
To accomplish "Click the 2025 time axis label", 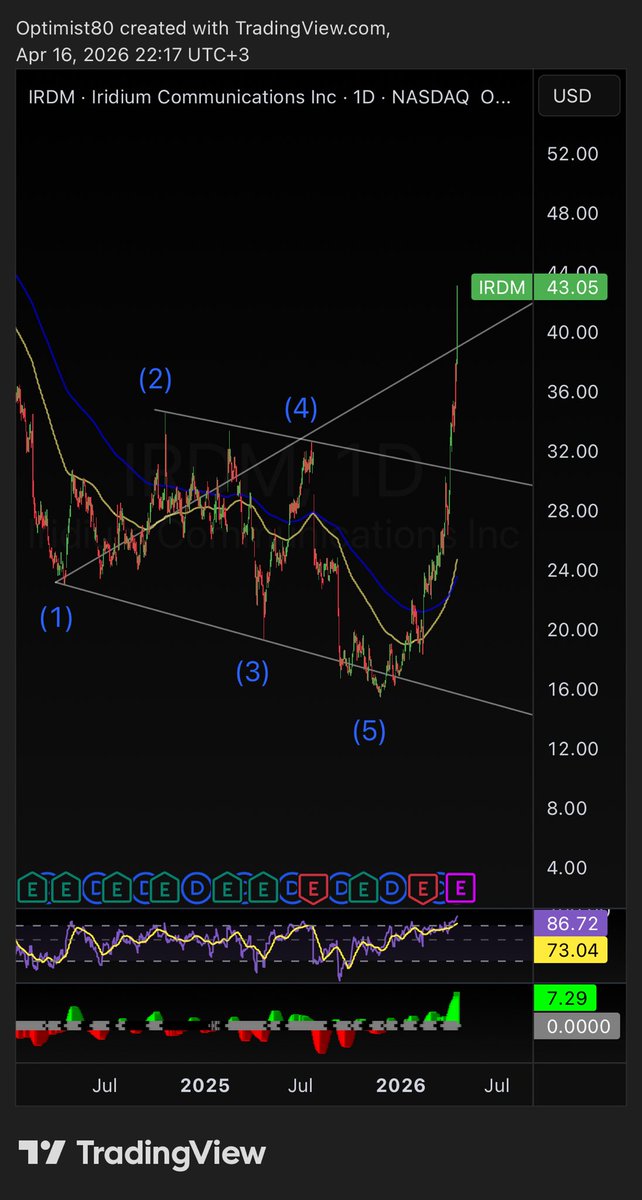I will (205, 1085).
